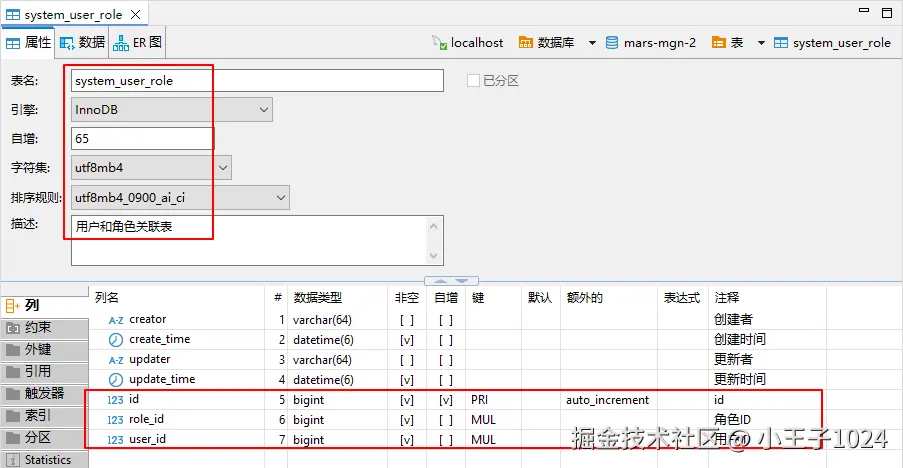Toggle 非空 for update_time row

407,380
